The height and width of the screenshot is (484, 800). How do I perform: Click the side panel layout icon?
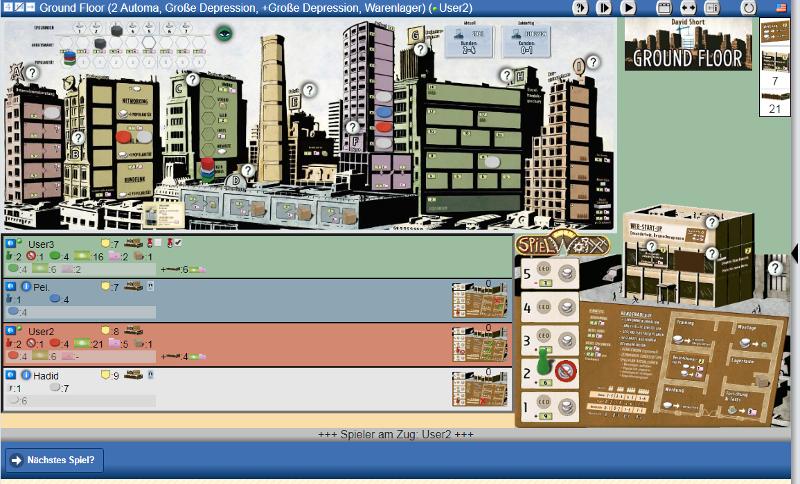(711, 7)
